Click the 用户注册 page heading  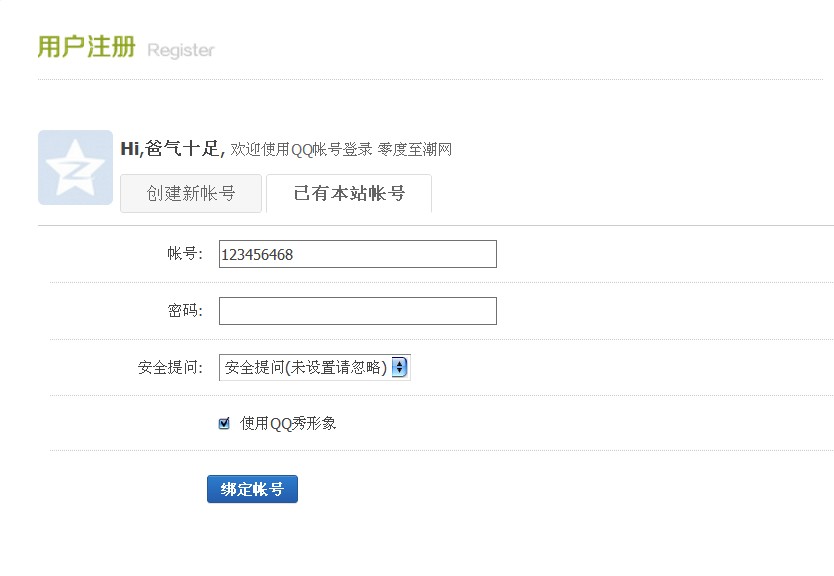point(86,46)
